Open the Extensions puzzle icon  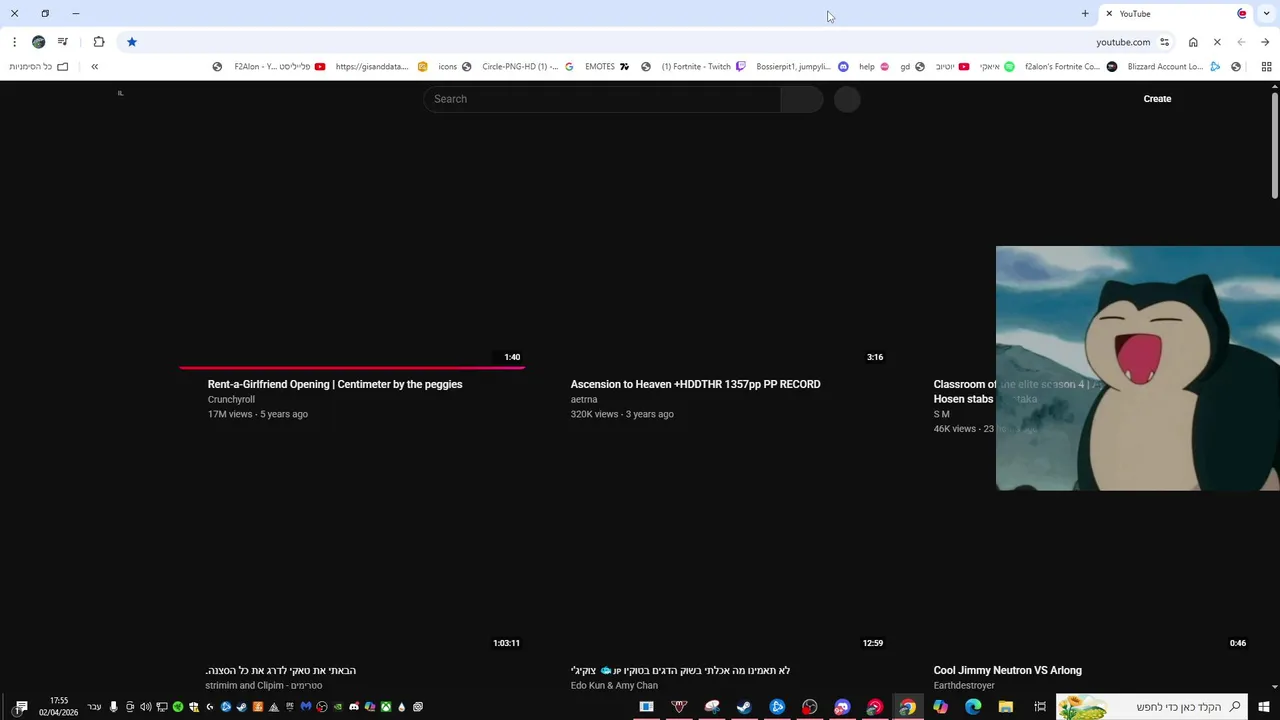point(99,42)
